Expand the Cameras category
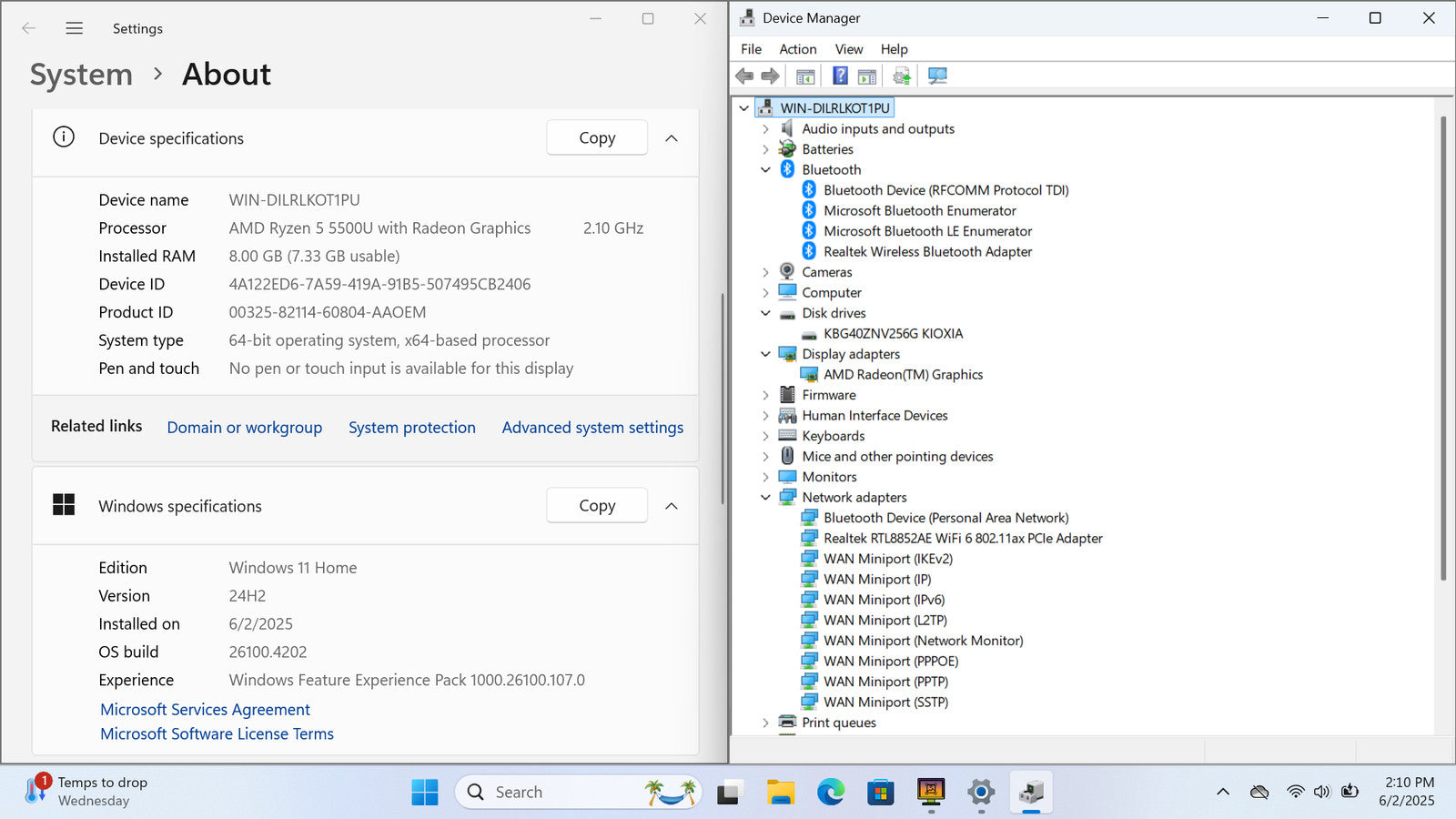This screenshot has height=819, width=1456. (x=765, y=272)
